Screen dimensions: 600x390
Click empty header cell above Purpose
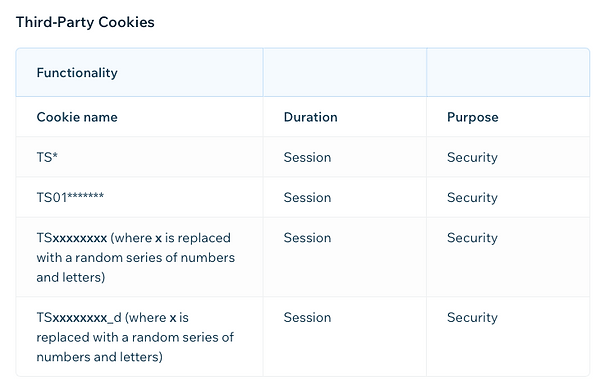click(x=508, y=72)
